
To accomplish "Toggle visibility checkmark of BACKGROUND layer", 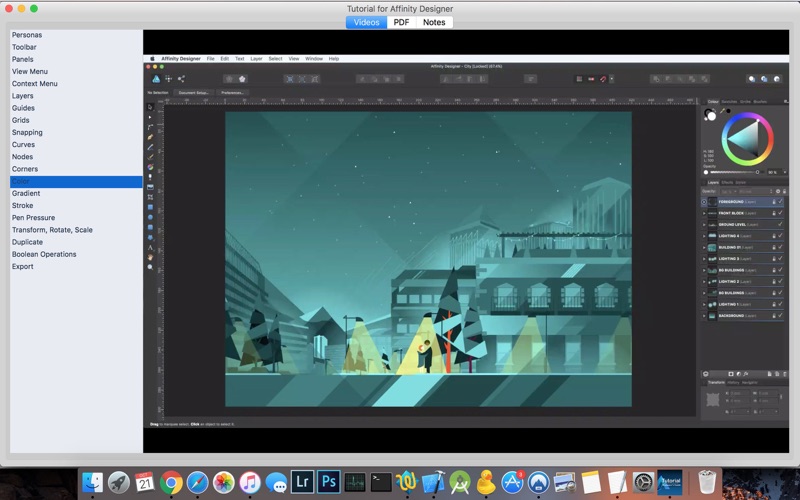I will (781, 316).
